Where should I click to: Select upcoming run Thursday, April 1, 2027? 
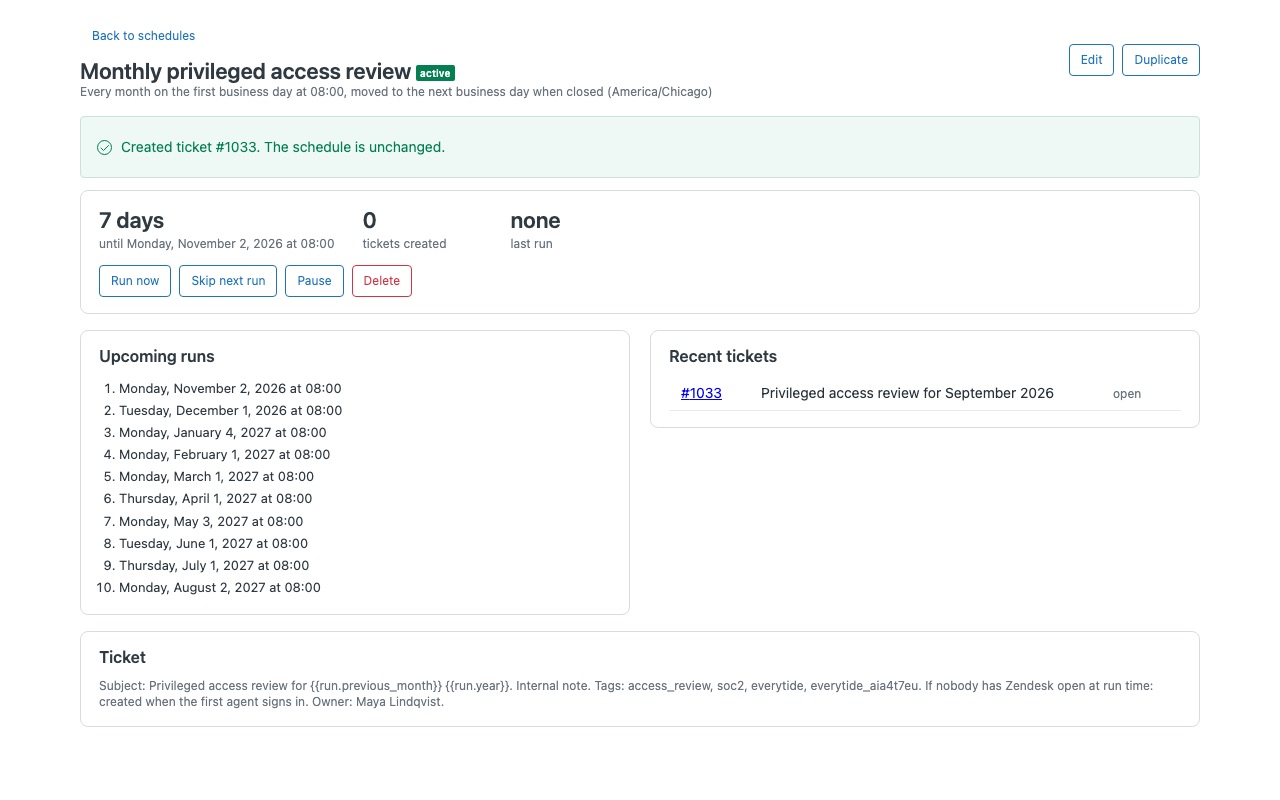click(216, 498)
